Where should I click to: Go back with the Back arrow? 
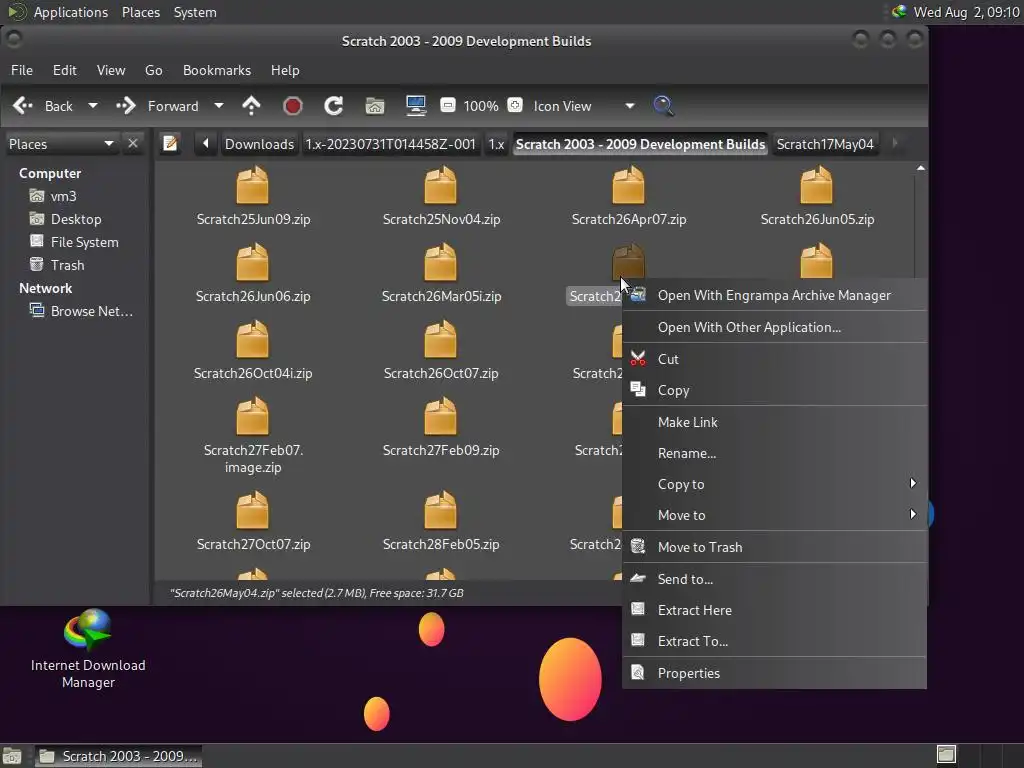click(43, 106)
